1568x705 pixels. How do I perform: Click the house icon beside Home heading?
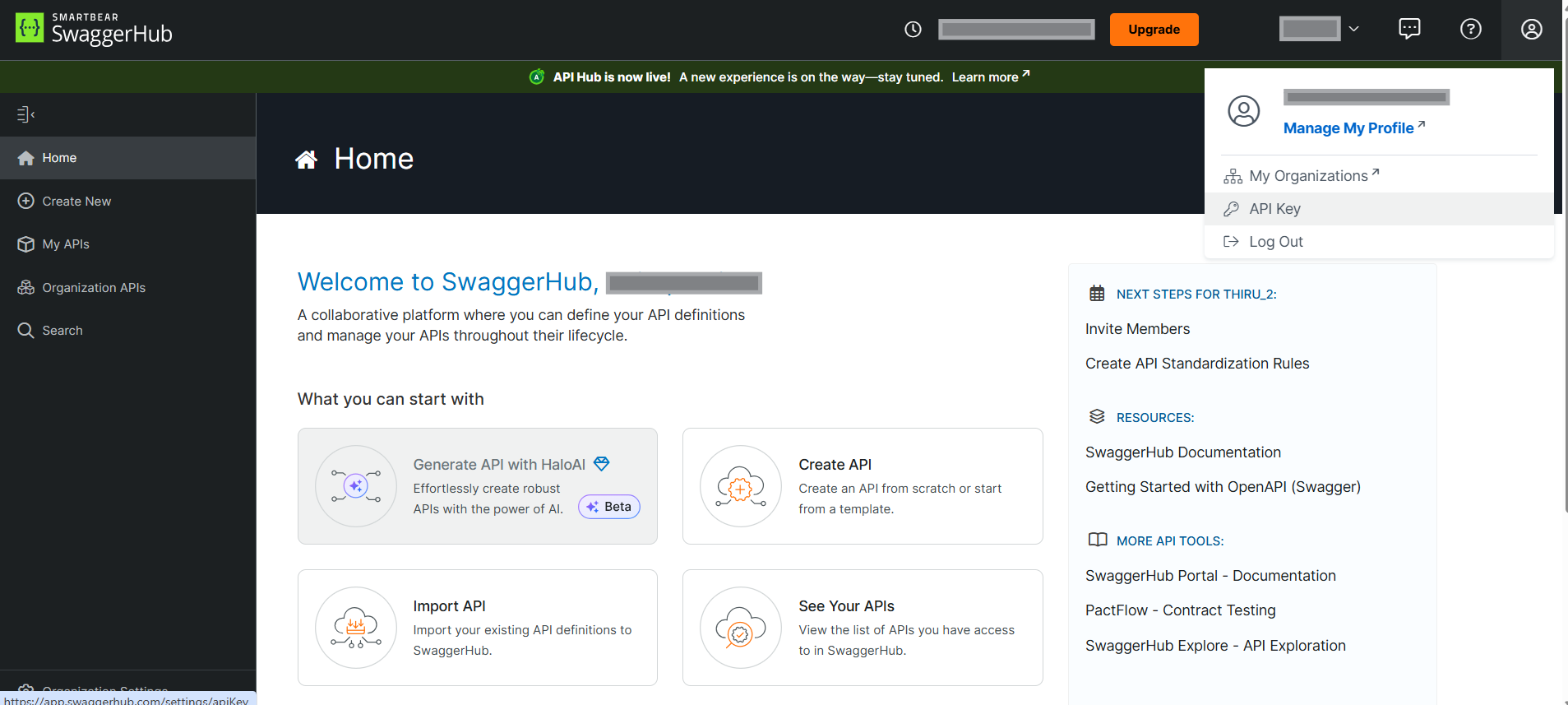[307, 159]
